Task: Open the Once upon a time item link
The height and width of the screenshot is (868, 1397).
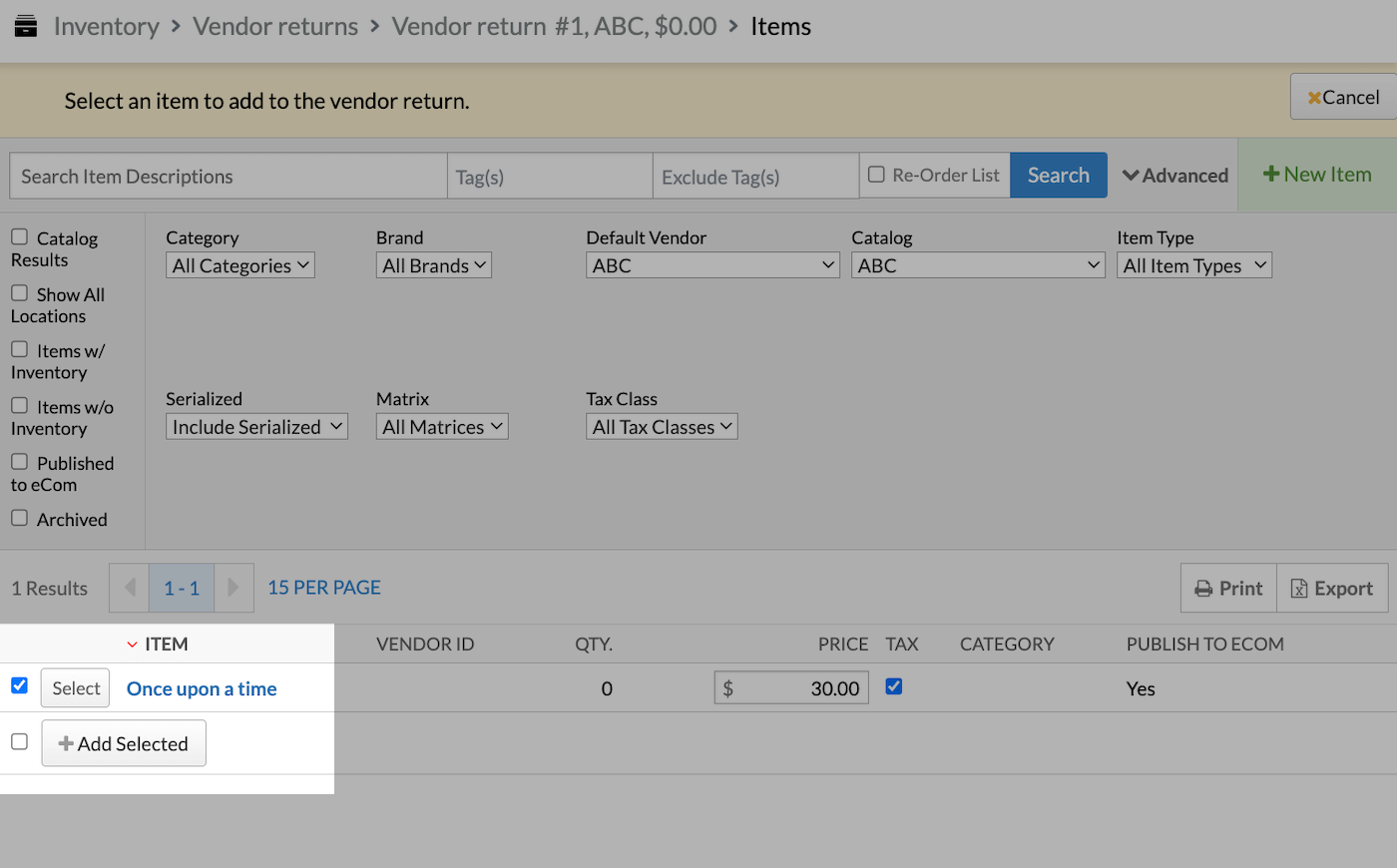Action: click(201, 688)
